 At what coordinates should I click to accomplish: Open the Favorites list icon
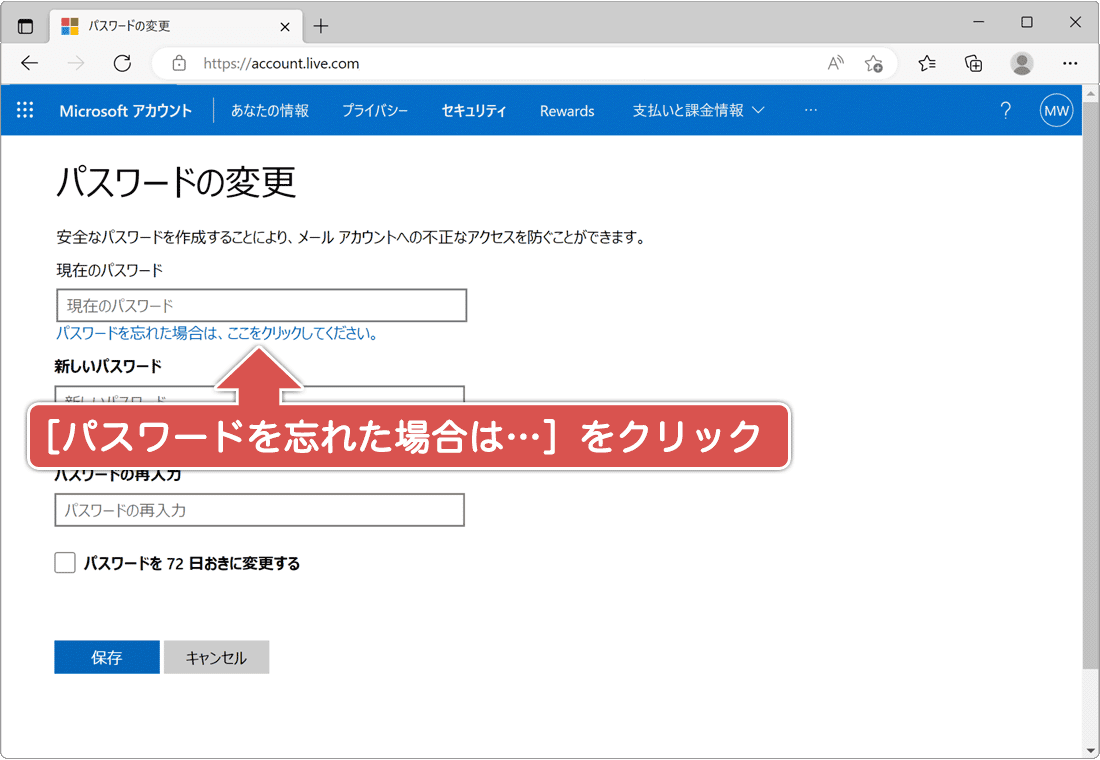click(x=927, y=64)
